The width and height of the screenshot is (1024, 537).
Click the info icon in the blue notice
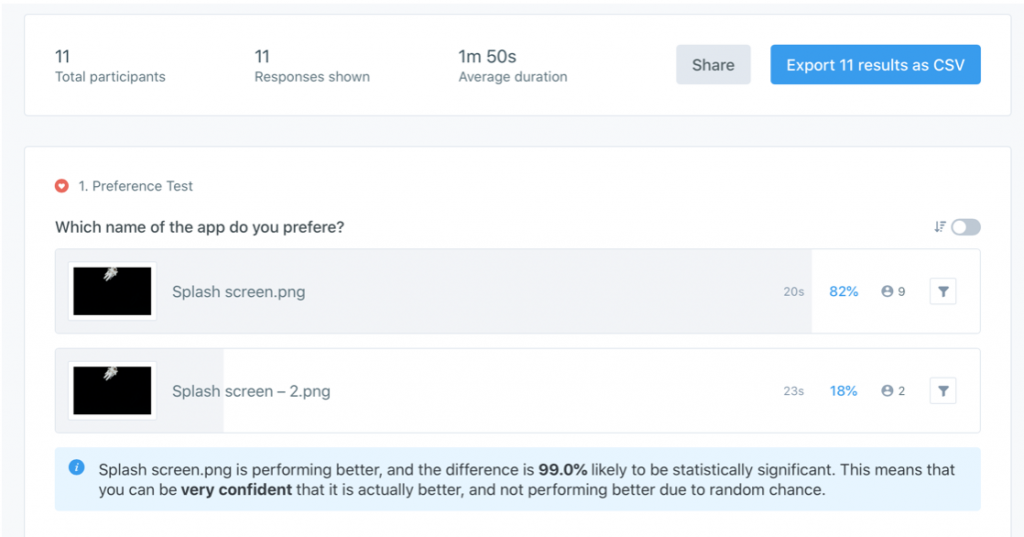point(76,468)
